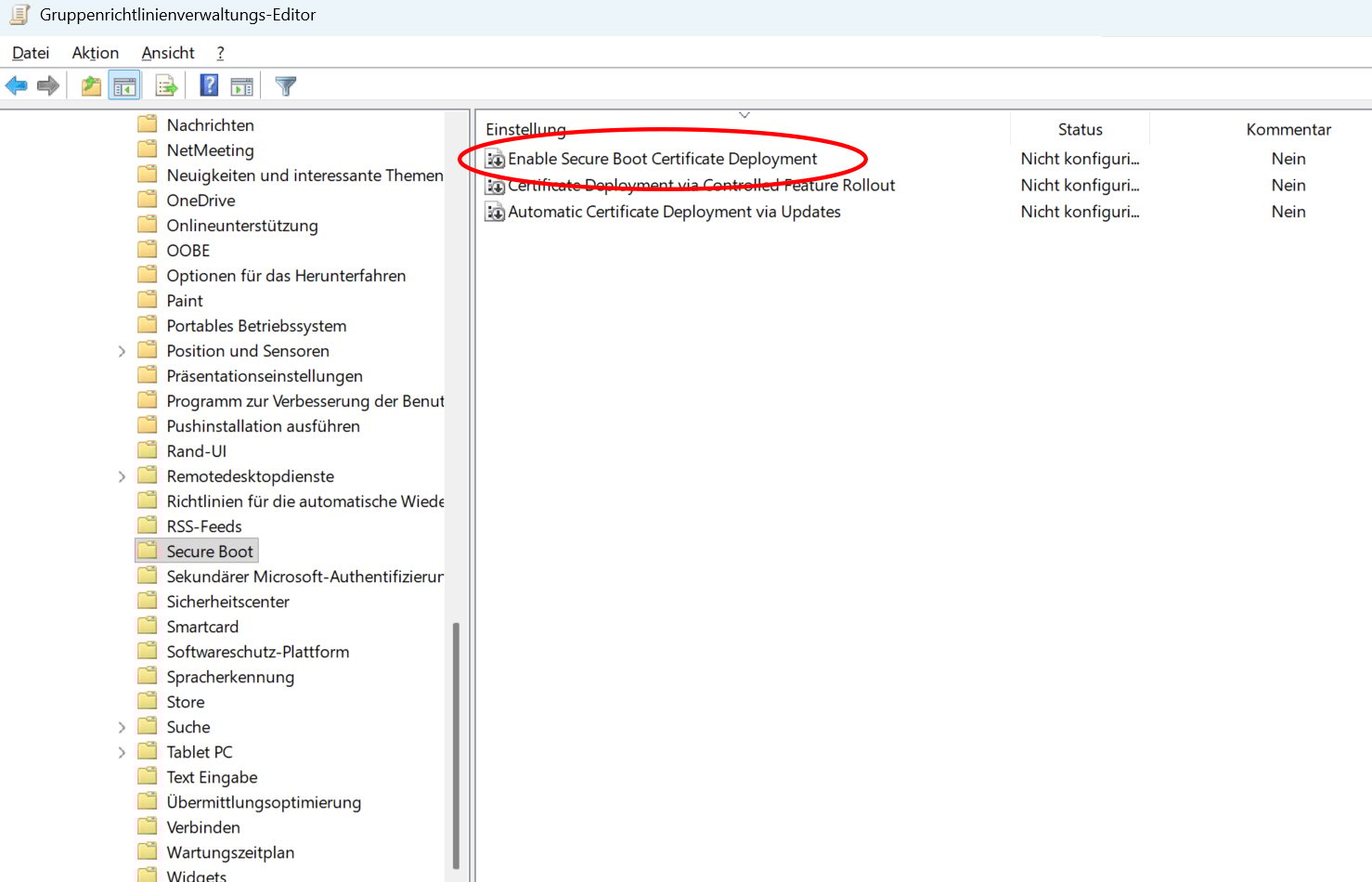Click the Filter icon in the toolbar

[x=285, y=84]
